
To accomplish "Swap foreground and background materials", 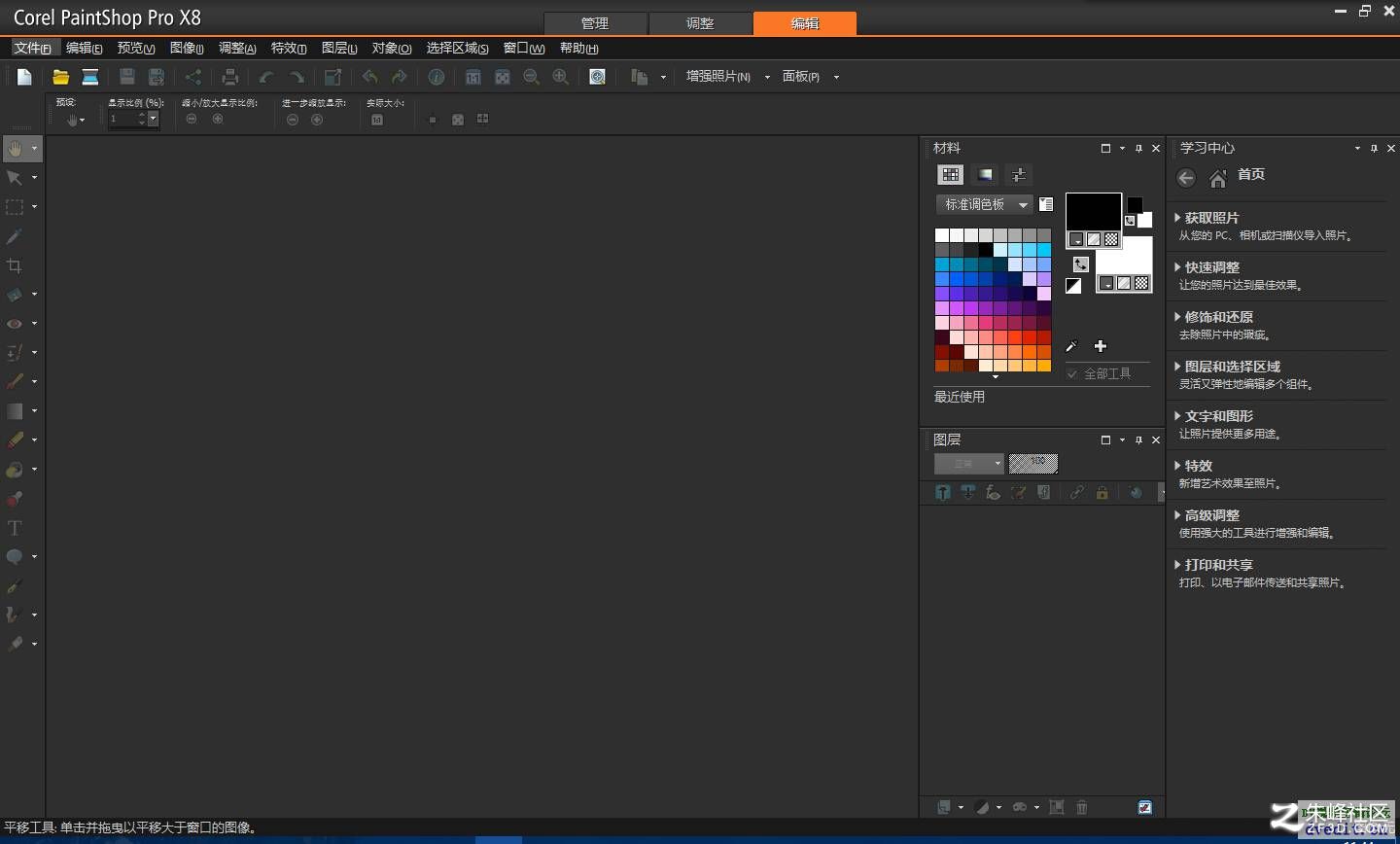I will click(1080, 264).
